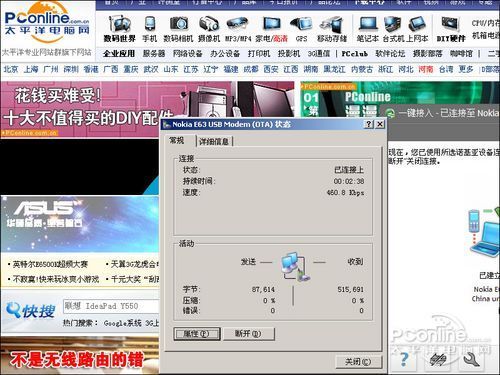Select the 北京 city link
Viewport: 500px width, 375px height.
pyautogui.click(x=11, y=69)
